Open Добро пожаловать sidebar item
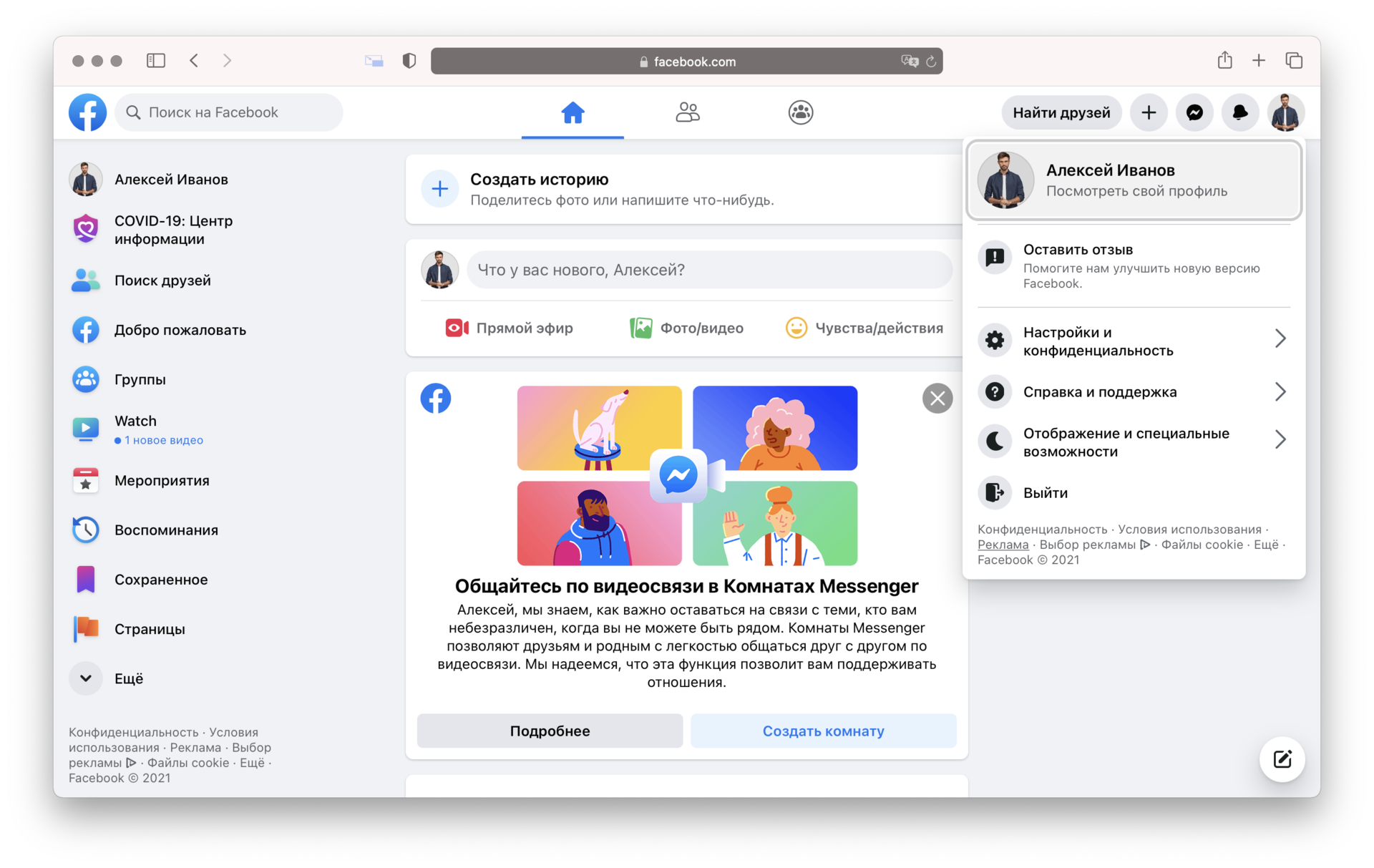The height and width of the screenshot is (868, 1374). pyautogui.click(x=159, y=330)
